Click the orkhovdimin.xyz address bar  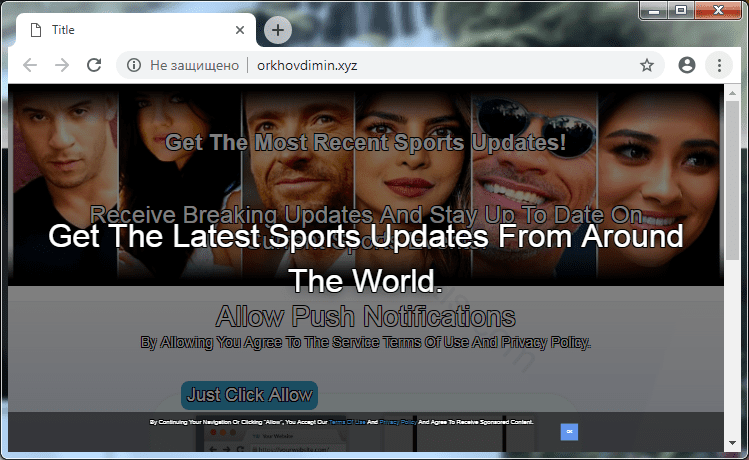coord(400,65)
